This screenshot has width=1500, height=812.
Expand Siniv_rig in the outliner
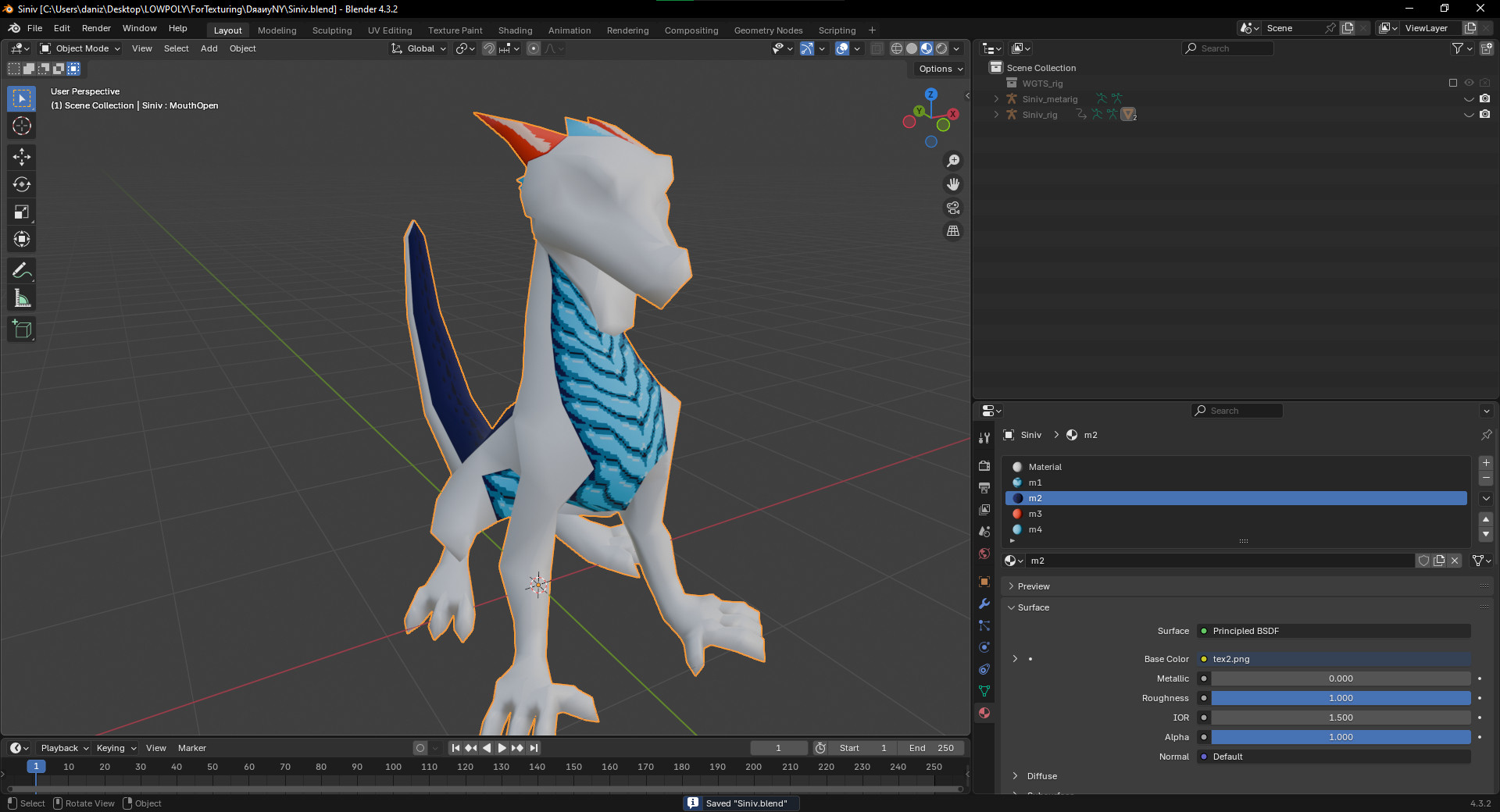click(x=996, y=115)
